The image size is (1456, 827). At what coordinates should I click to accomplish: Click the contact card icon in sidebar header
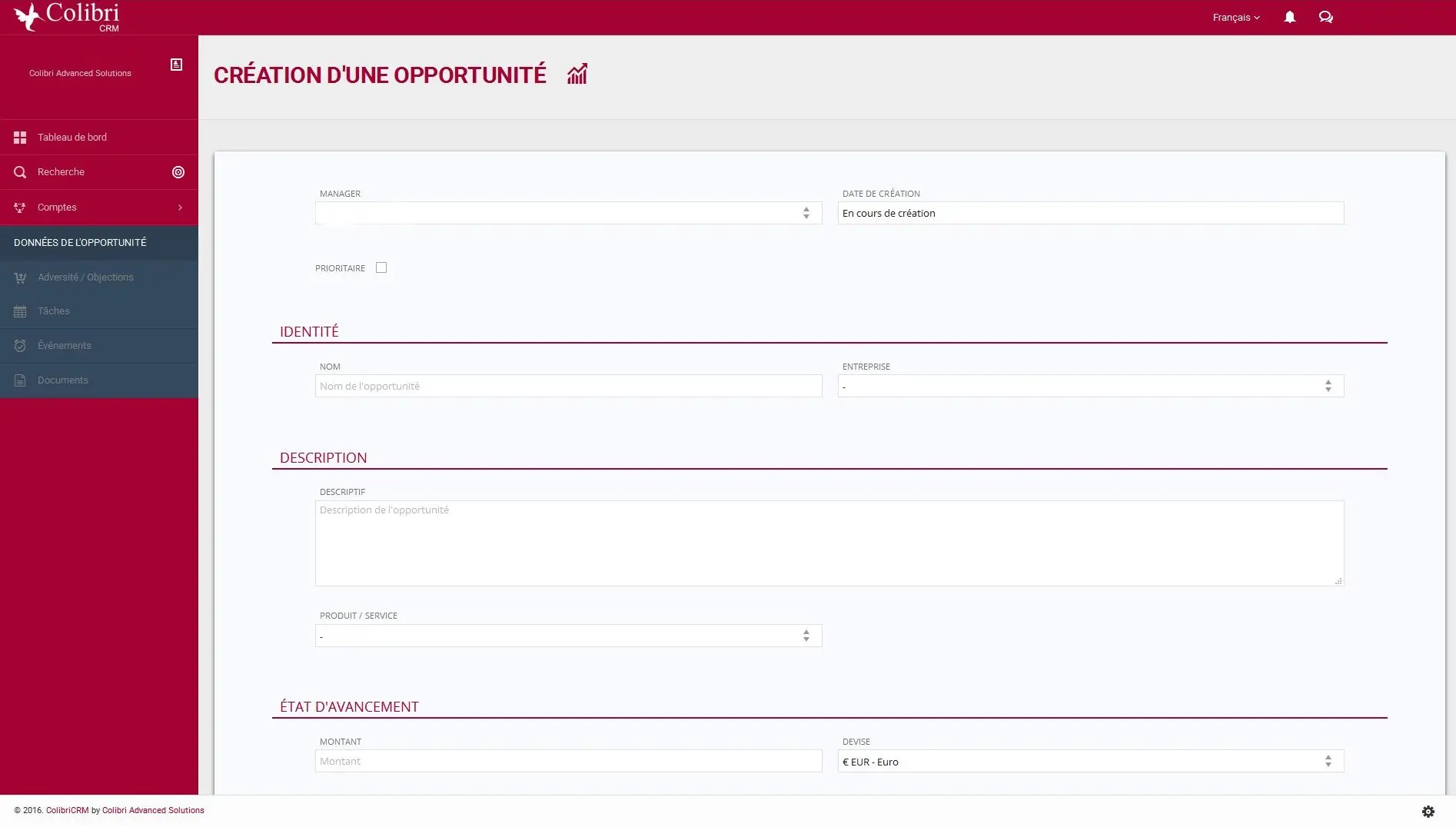(x=176, y=65)
